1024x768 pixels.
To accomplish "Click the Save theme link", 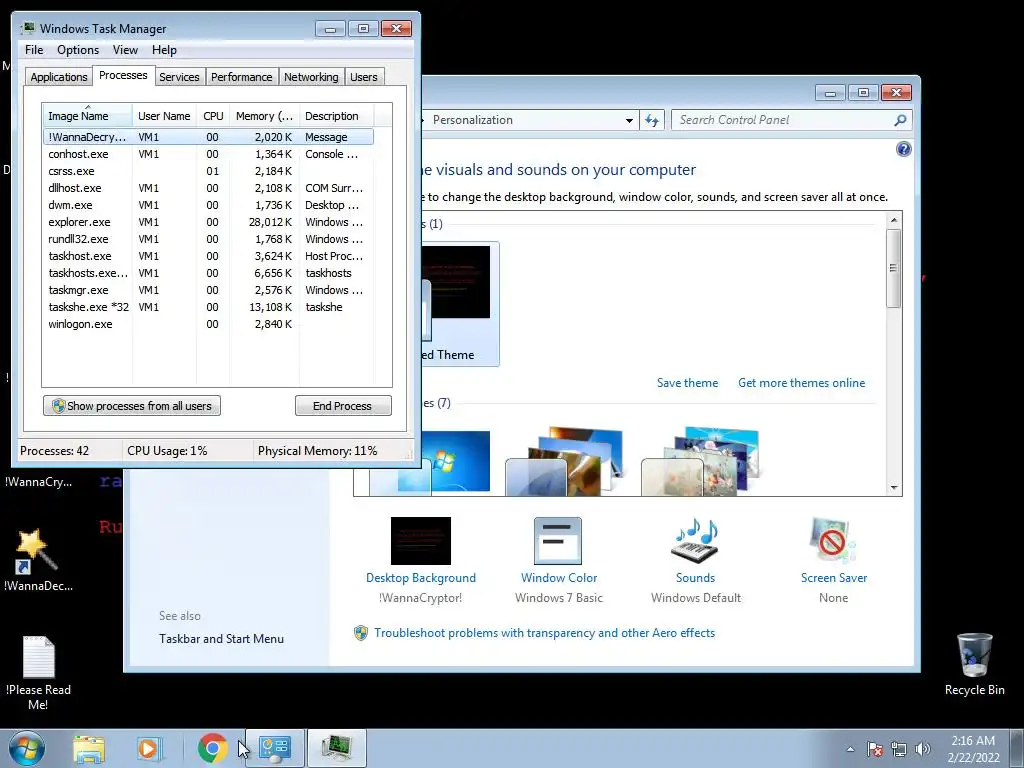I will [687, 383].
